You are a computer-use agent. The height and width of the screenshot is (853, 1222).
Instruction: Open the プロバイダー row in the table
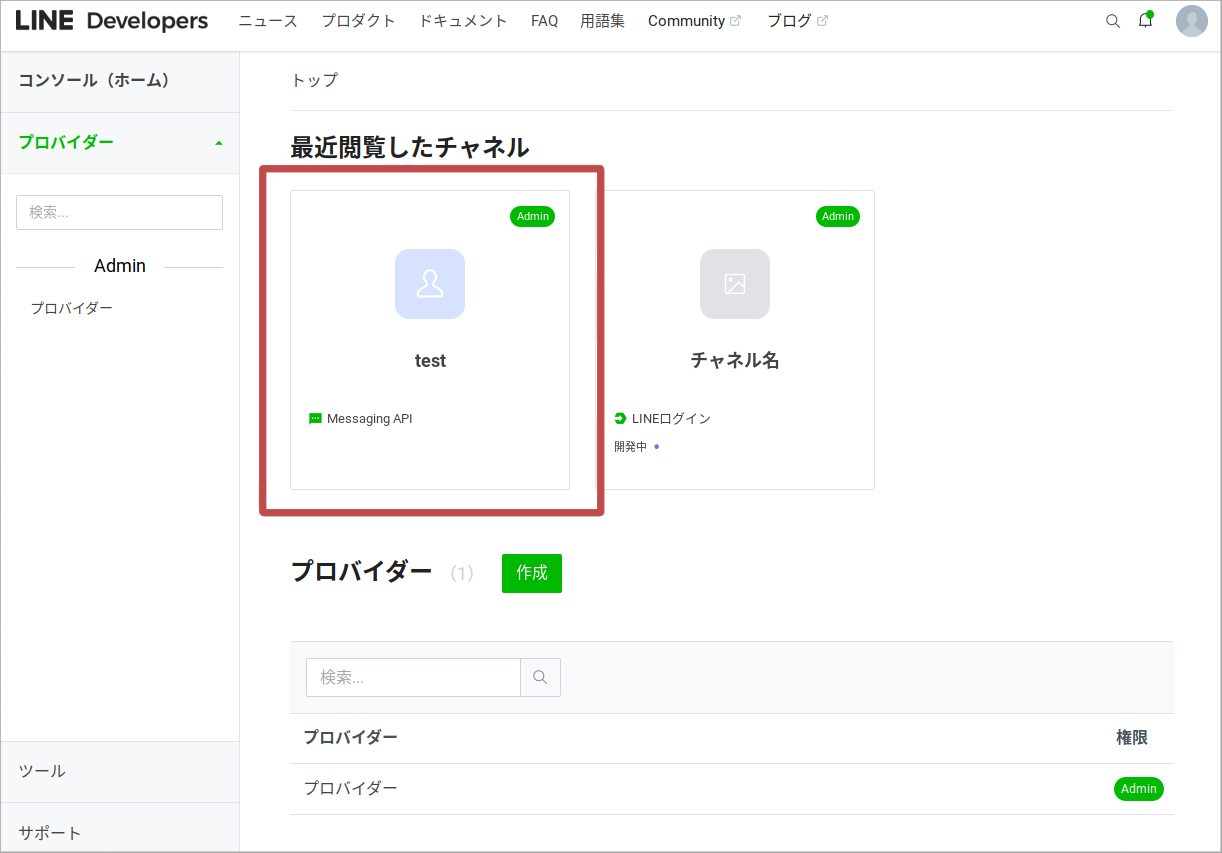click(350, 788)
